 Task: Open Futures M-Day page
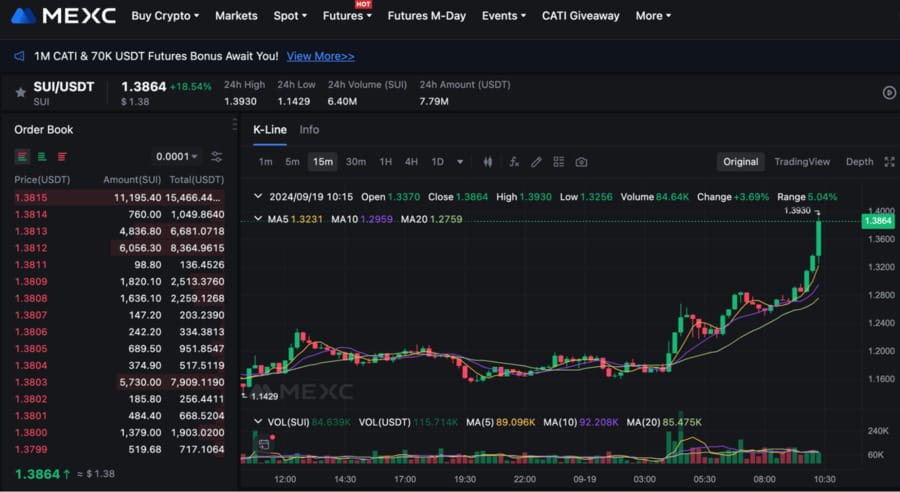click(x=426, y=16)
